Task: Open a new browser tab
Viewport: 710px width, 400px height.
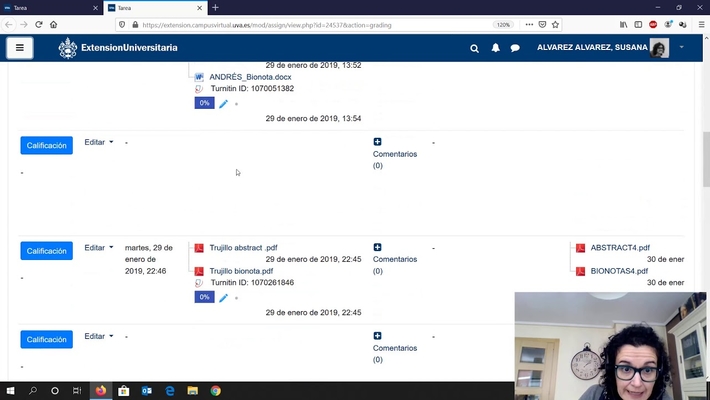Action: [x=215, y=8]
